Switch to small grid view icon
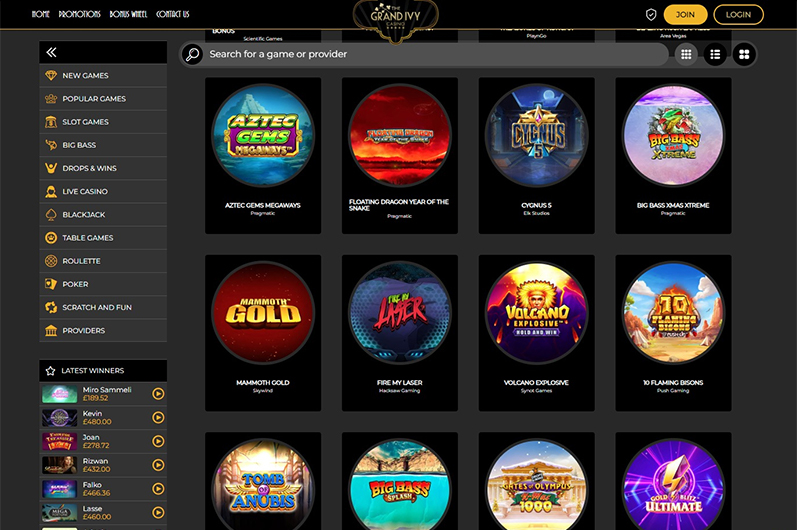The width and height of the screenshot is (797, 530). click(686, 54)
